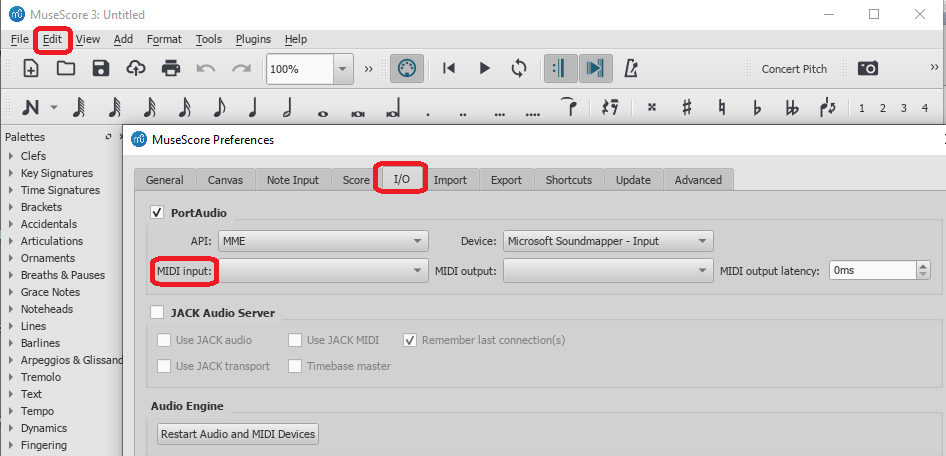Flip note direction icon

[827, 107]
